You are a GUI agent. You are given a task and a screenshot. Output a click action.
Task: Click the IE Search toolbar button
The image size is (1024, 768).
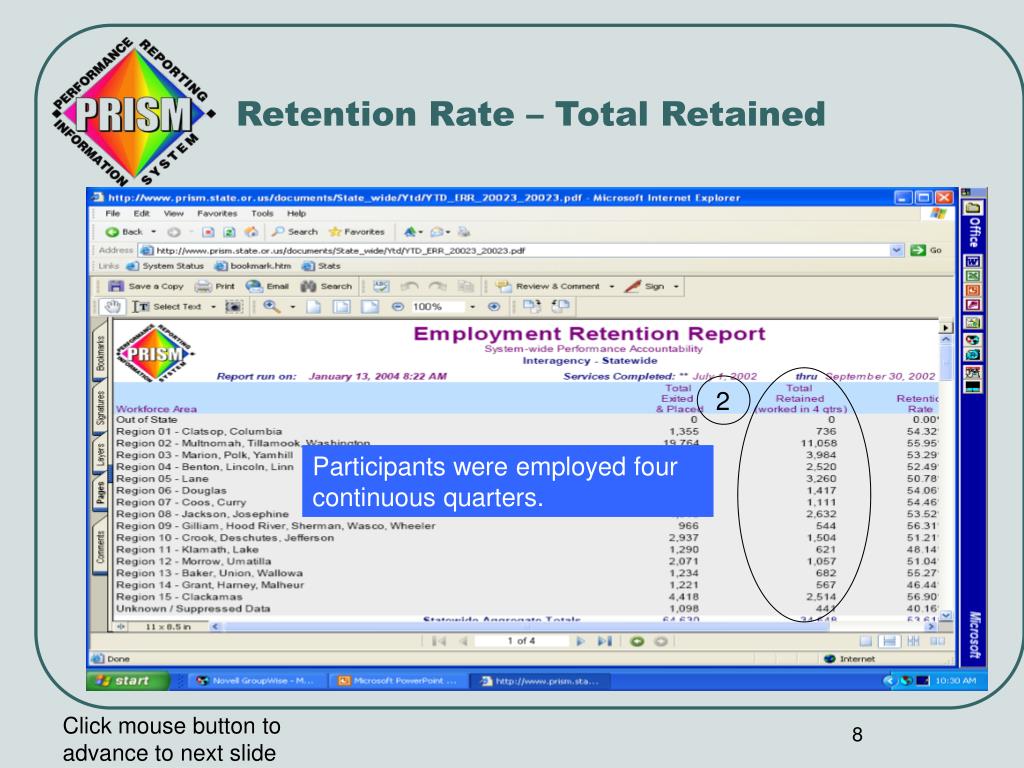[x=295, y=232]
